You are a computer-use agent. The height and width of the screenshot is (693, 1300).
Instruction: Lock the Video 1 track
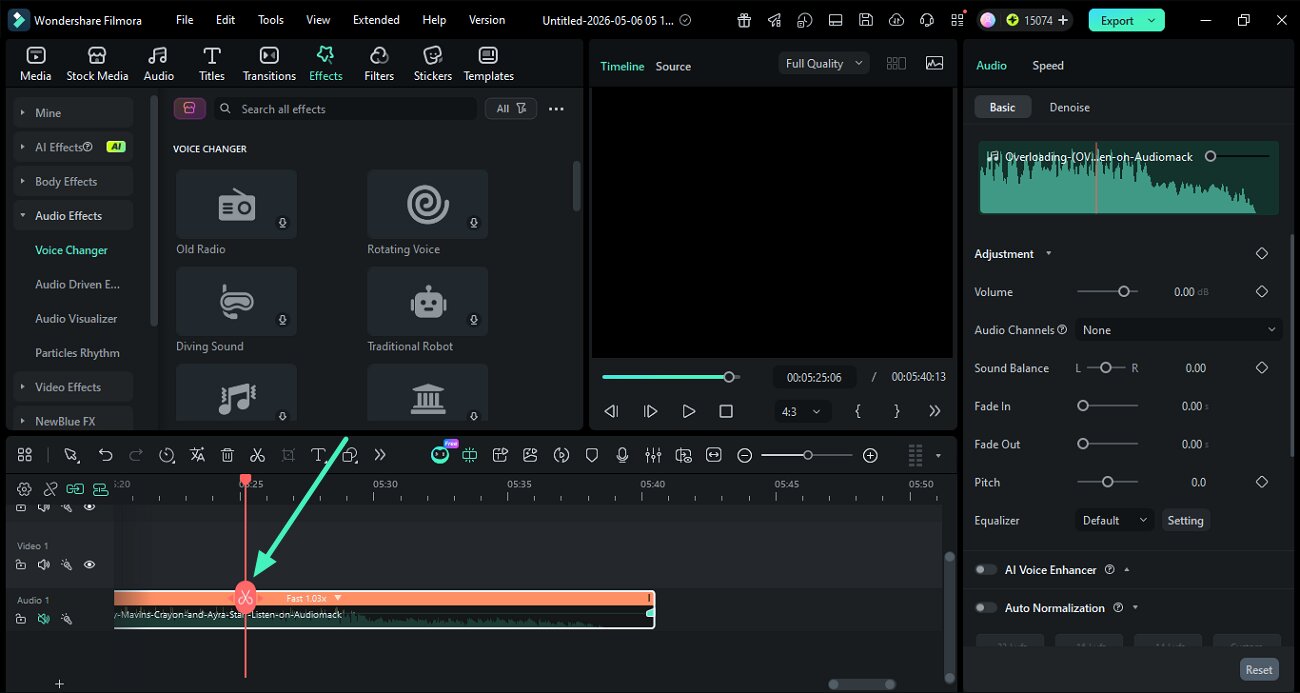[21, 565]
